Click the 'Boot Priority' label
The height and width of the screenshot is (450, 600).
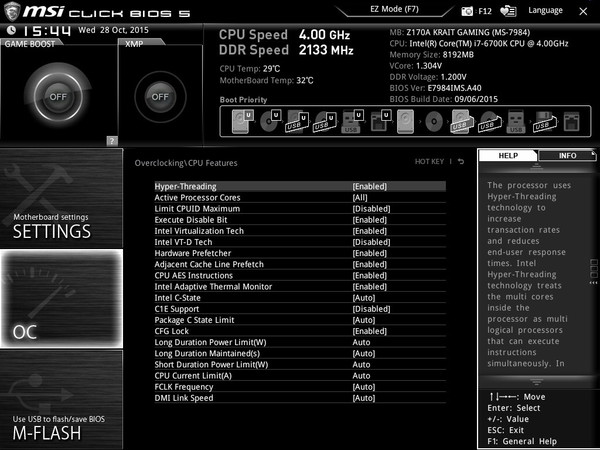[x=243, y=100]
